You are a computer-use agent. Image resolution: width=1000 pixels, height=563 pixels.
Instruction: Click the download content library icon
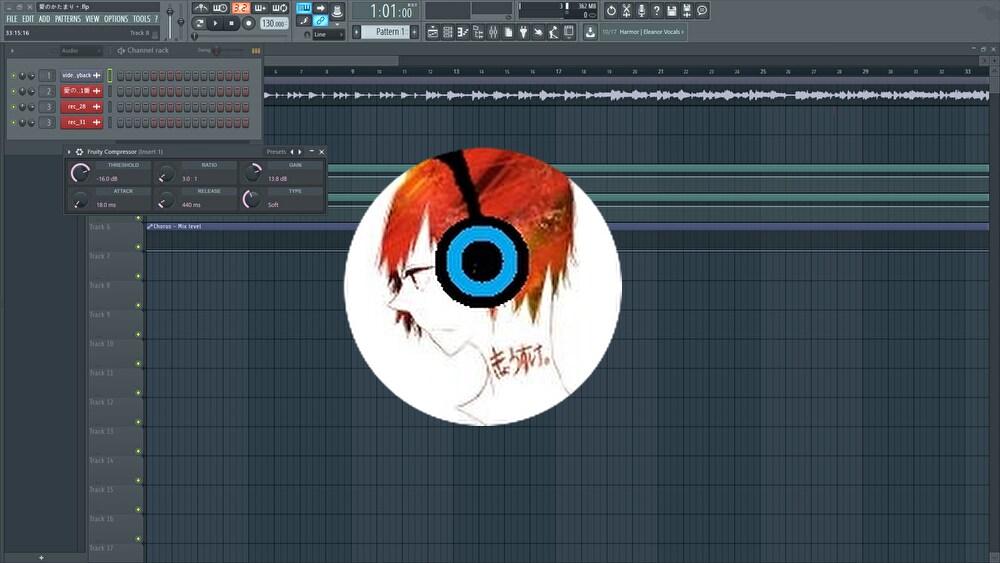click(590, 32)
